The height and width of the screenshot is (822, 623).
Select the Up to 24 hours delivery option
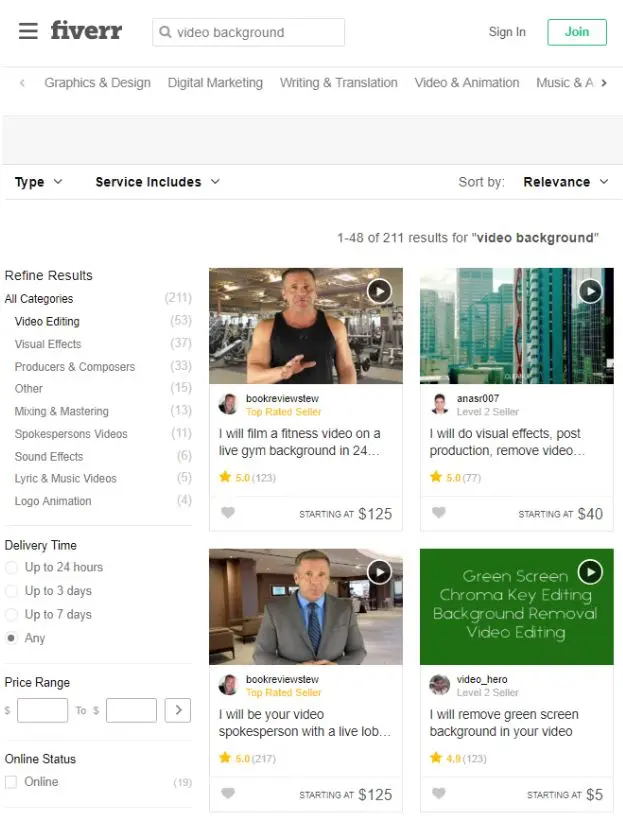[x=12, y=568]
